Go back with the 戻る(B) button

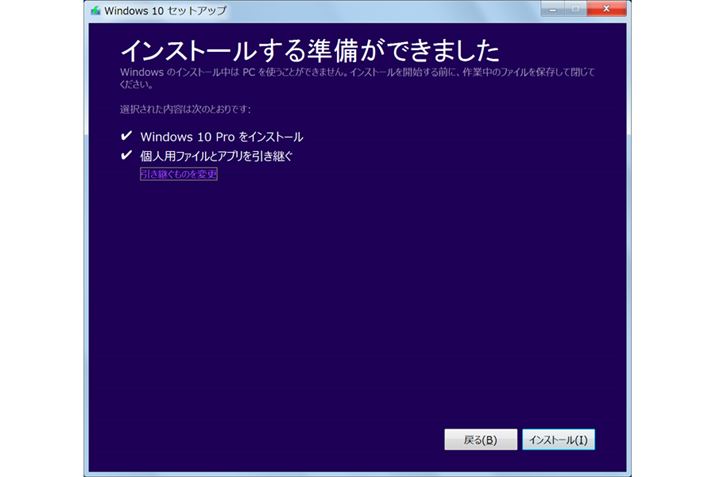pos(481,440)
